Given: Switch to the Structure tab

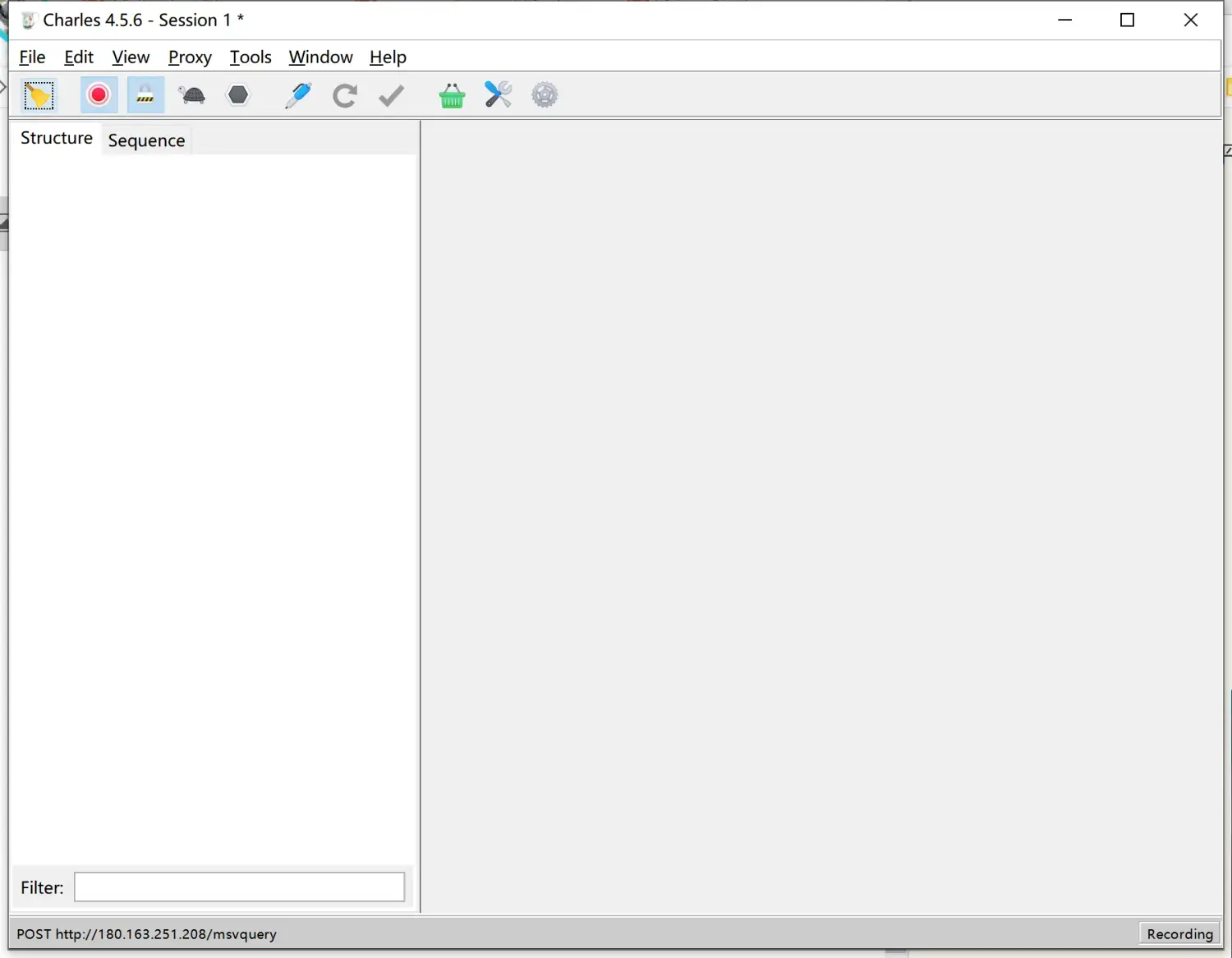Looking at the screenshot, I should tap(56, 138).
